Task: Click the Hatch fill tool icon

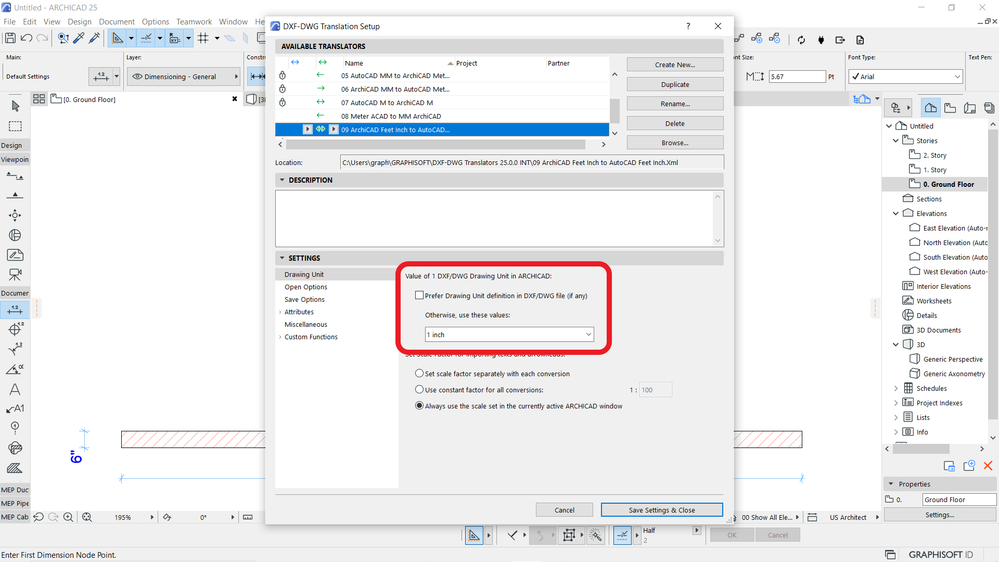Action: tap(15, 468)
